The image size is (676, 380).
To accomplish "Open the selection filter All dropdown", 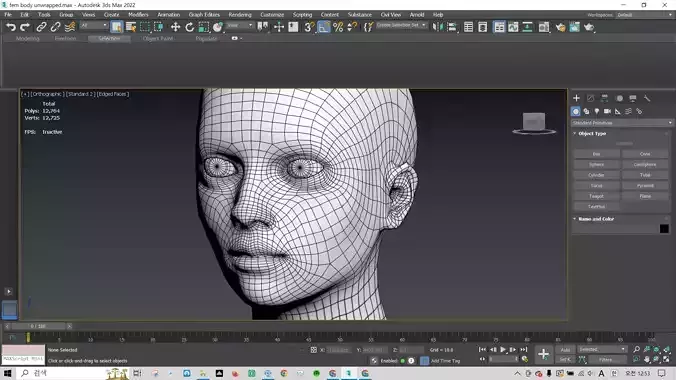I will [x=94, y=25].
